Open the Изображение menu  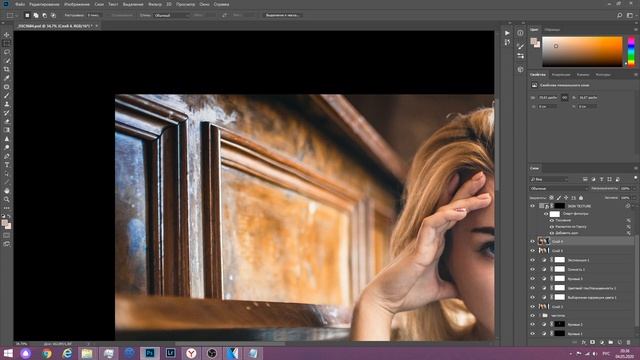coord(77,4)
